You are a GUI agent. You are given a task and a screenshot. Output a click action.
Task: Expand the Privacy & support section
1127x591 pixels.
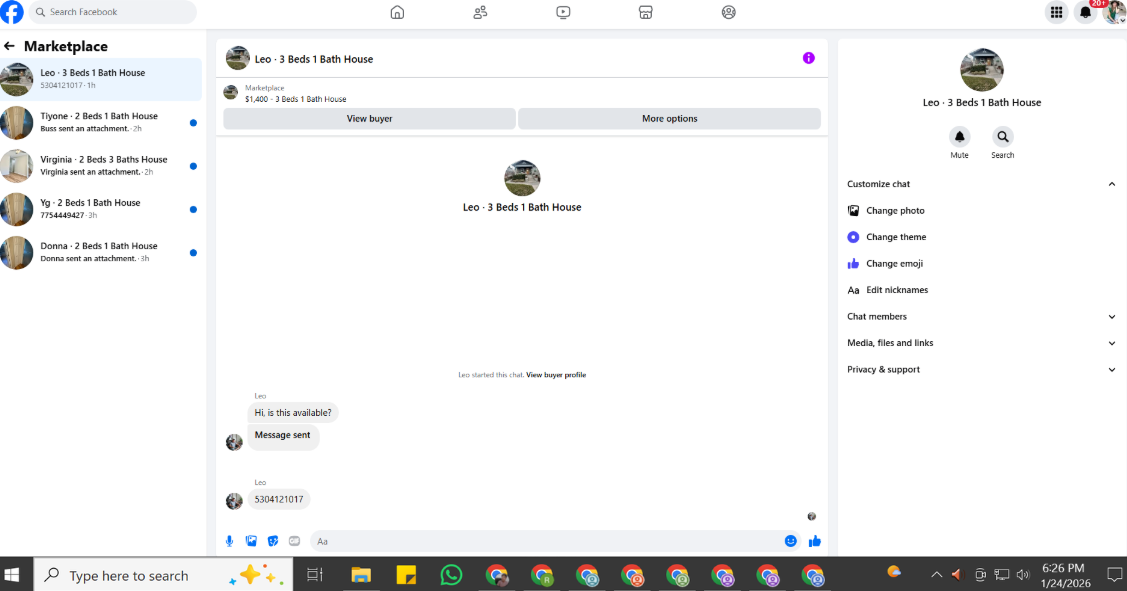[981, 370]
